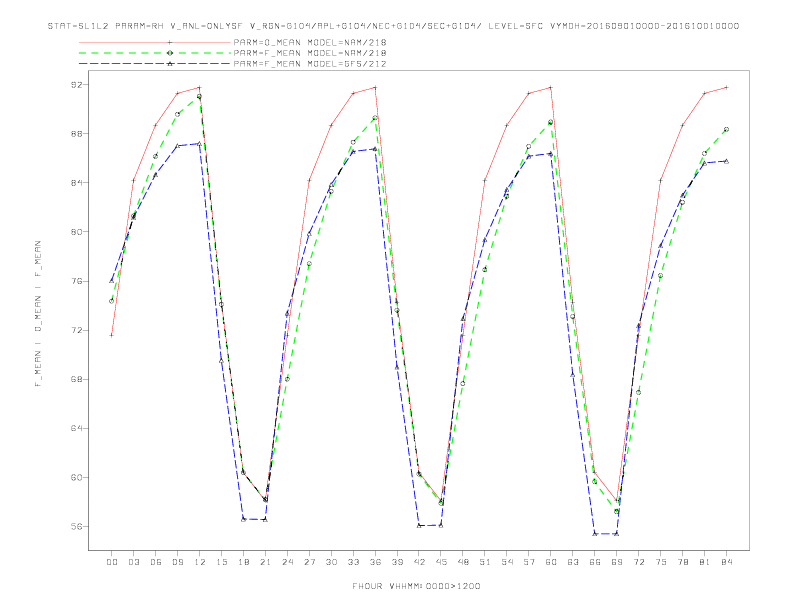Click the triangle marker on blue legend line
The image size is (792, 612).
click(170, 64)
